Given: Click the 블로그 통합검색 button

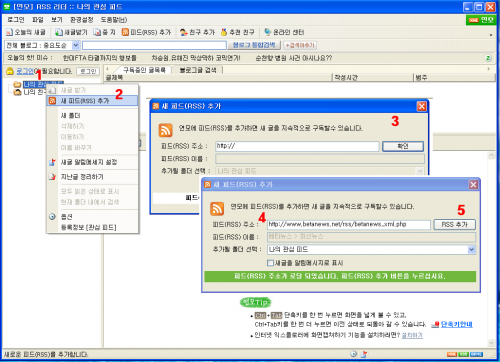Looking at the screenshot, I should tap(254, 45).
